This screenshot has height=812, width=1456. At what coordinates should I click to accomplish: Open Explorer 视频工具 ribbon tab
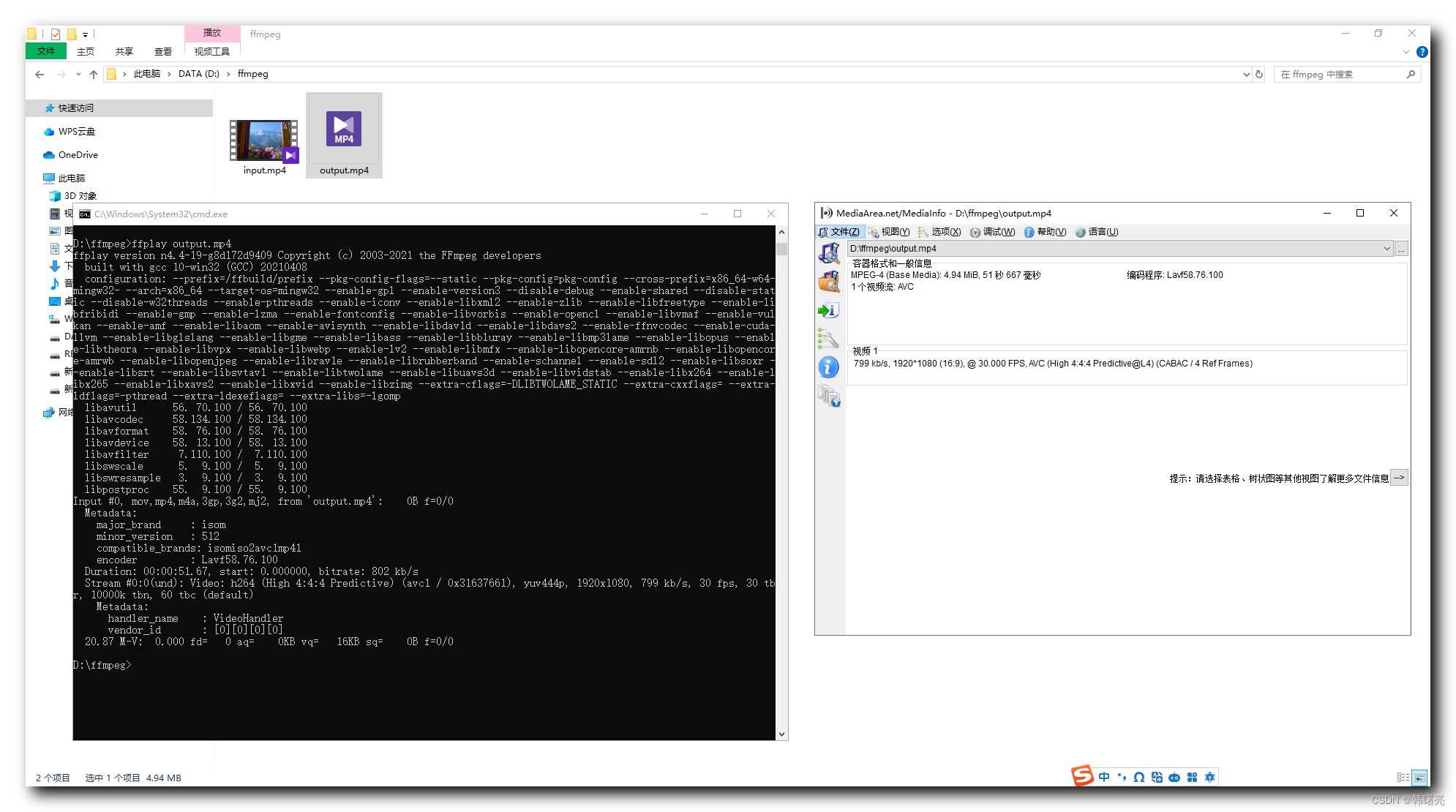[212, 52]
